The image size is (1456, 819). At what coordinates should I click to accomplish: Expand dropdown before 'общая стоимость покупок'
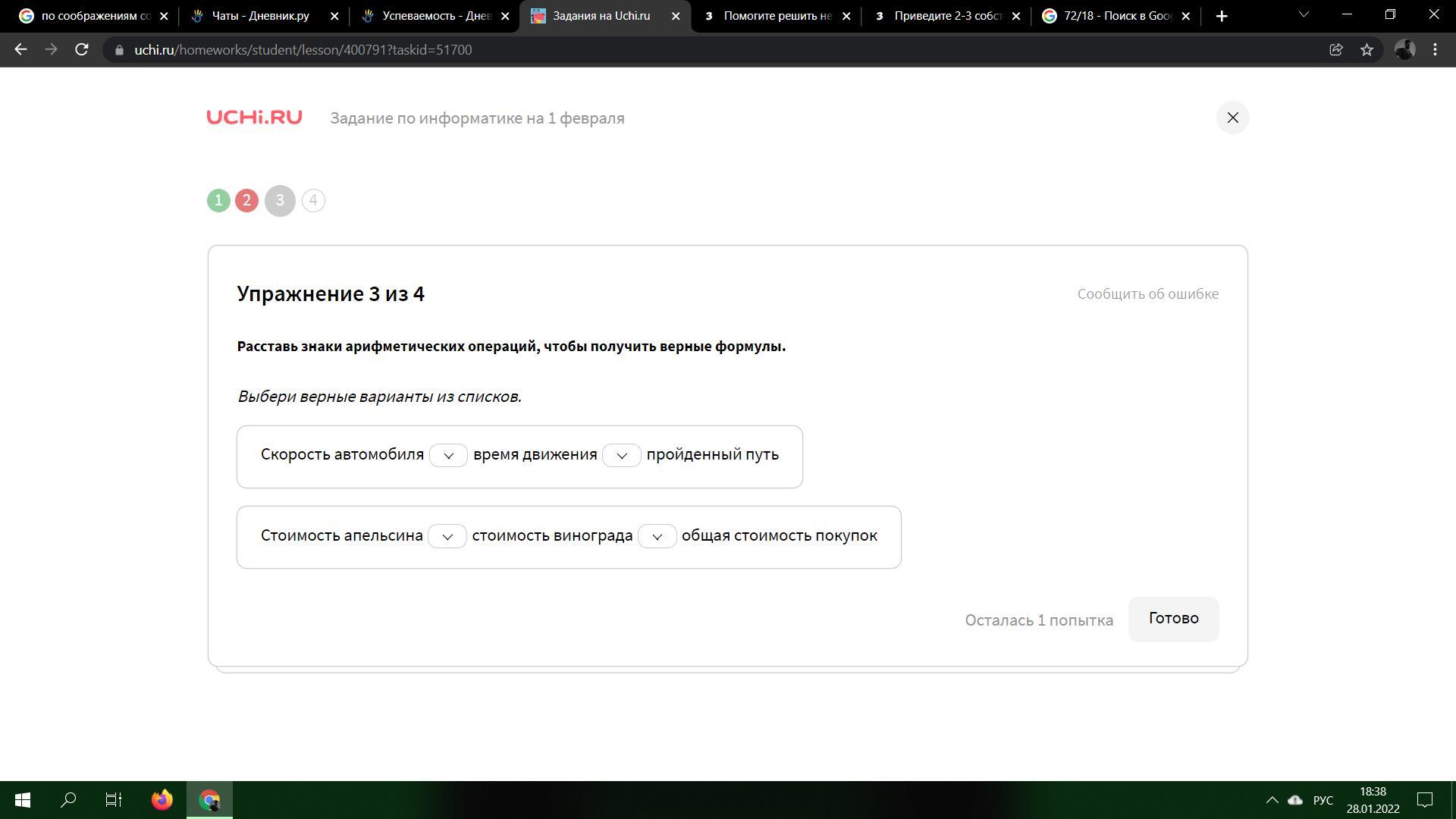[657, 536]
